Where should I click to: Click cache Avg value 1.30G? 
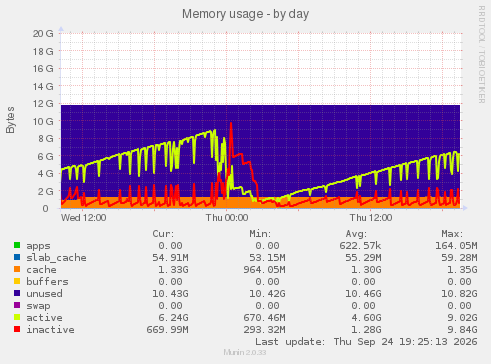coord(366,270)
